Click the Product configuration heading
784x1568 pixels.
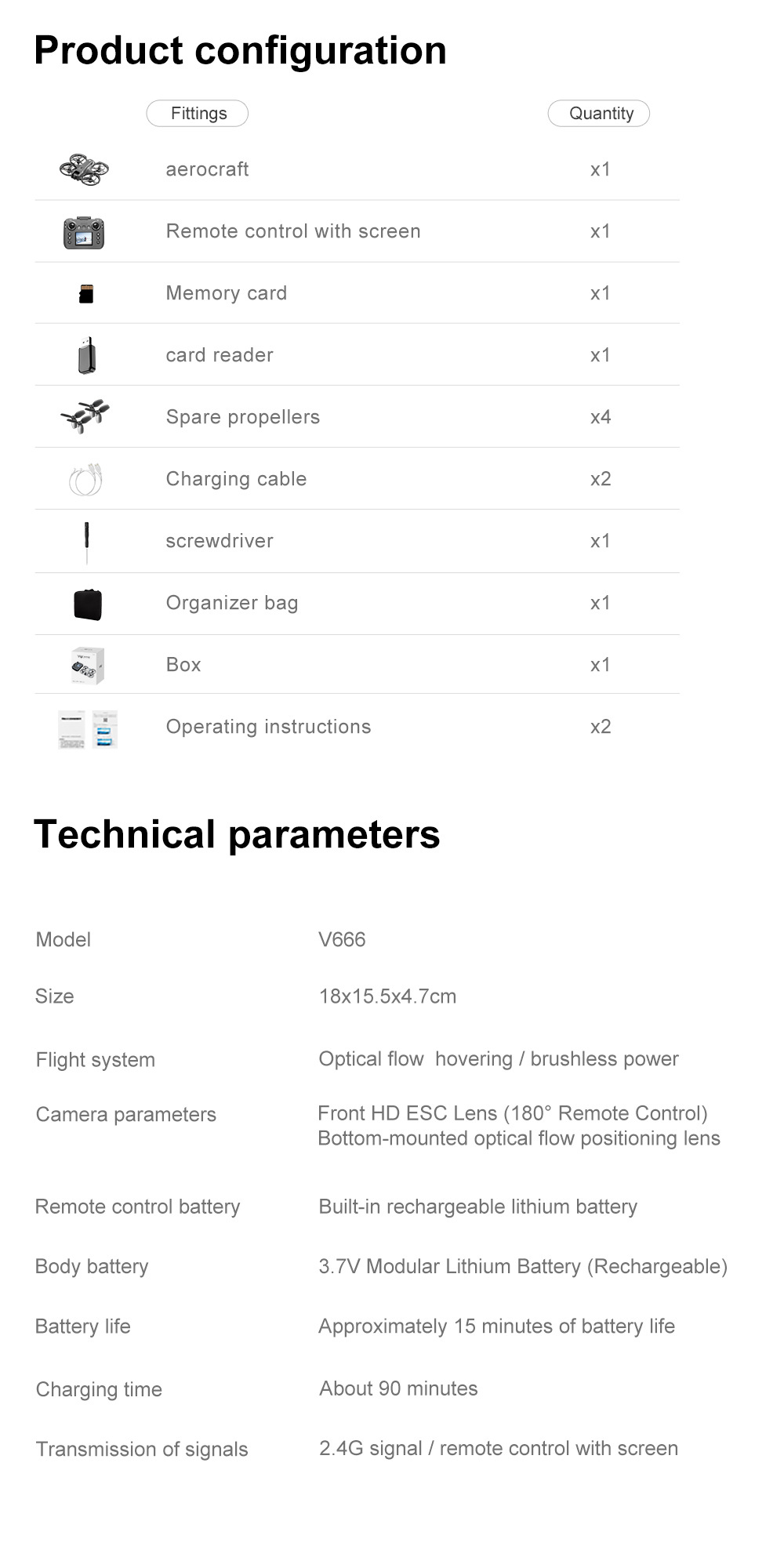coord(240,51)
